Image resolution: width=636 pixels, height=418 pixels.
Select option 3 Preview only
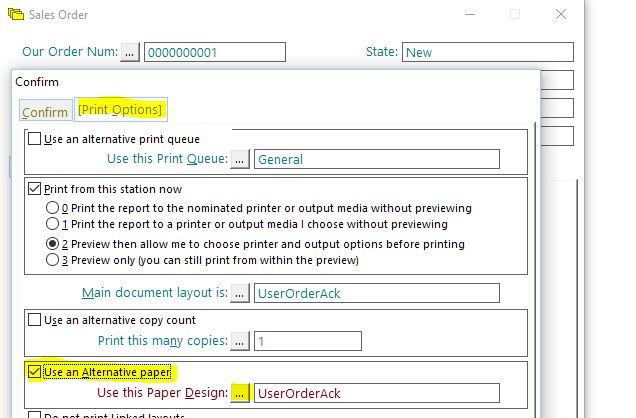click(x=52, y=260)
